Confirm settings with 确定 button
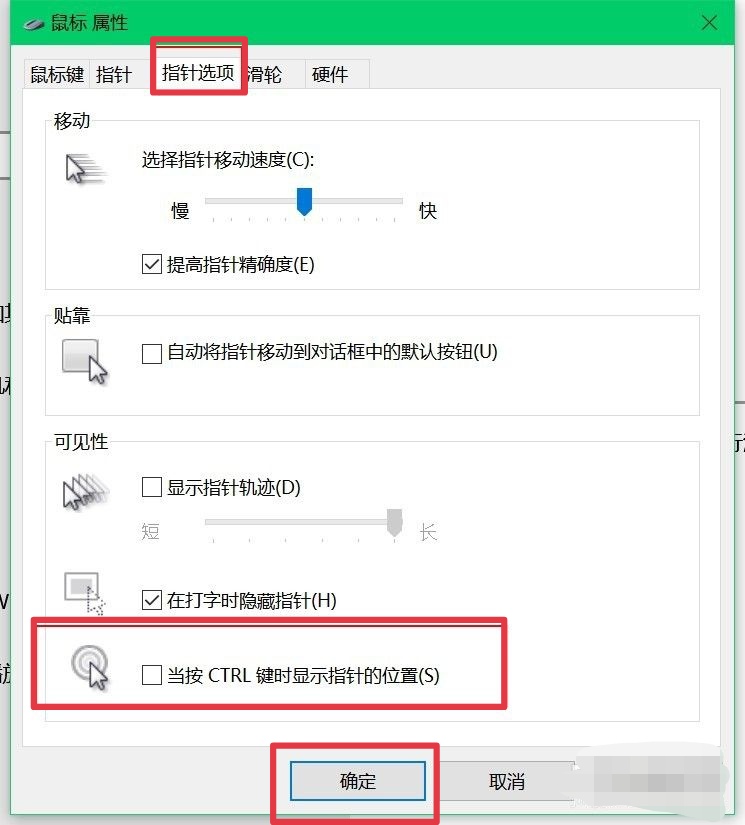Image resolution: width=745 pixels, height=825 pixels. click(358, 781)
